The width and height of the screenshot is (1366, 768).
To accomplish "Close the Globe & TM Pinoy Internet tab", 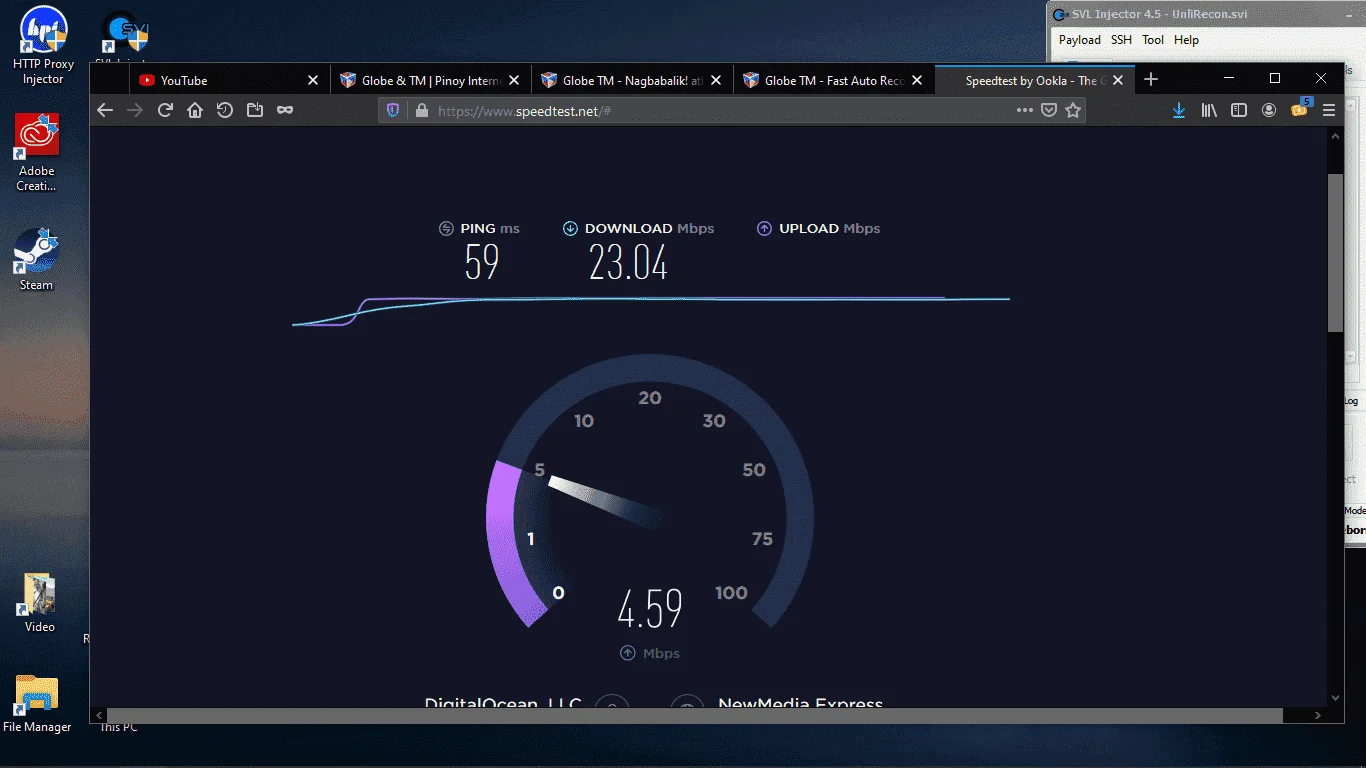I will point(514,80).
